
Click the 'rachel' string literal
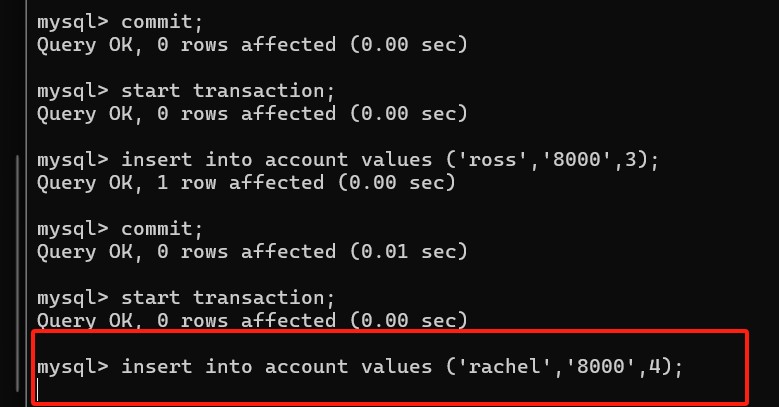pyautogui.click(x=505, y=367)
